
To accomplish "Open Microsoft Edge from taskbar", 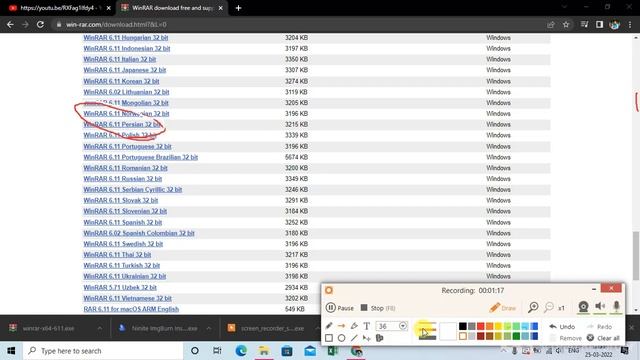I will (x=241, y=351).
